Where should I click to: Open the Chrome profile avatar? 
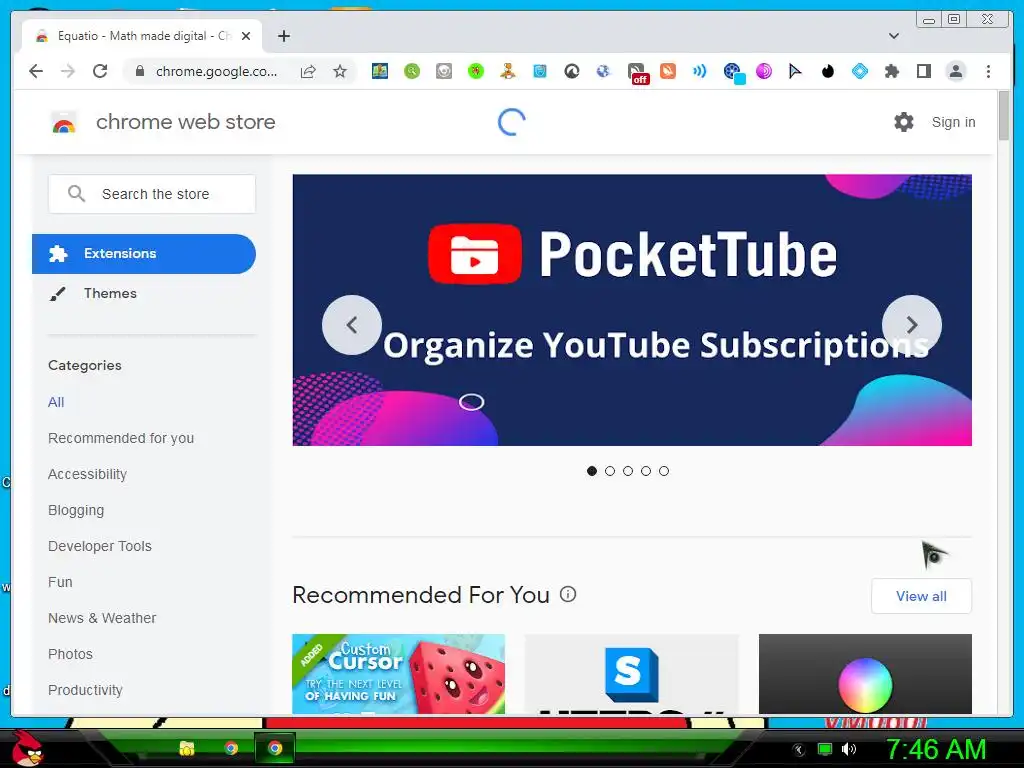[955, 71]
